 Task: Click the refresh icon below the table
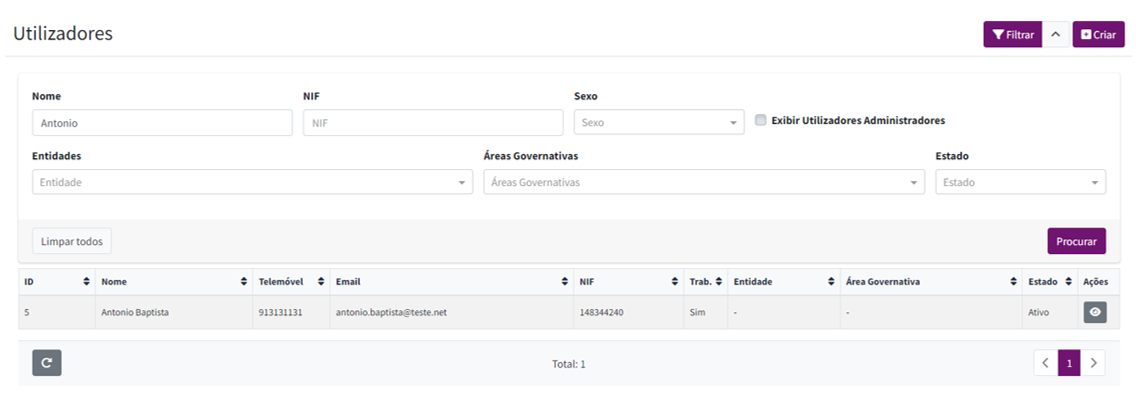(x=47, y=363)
